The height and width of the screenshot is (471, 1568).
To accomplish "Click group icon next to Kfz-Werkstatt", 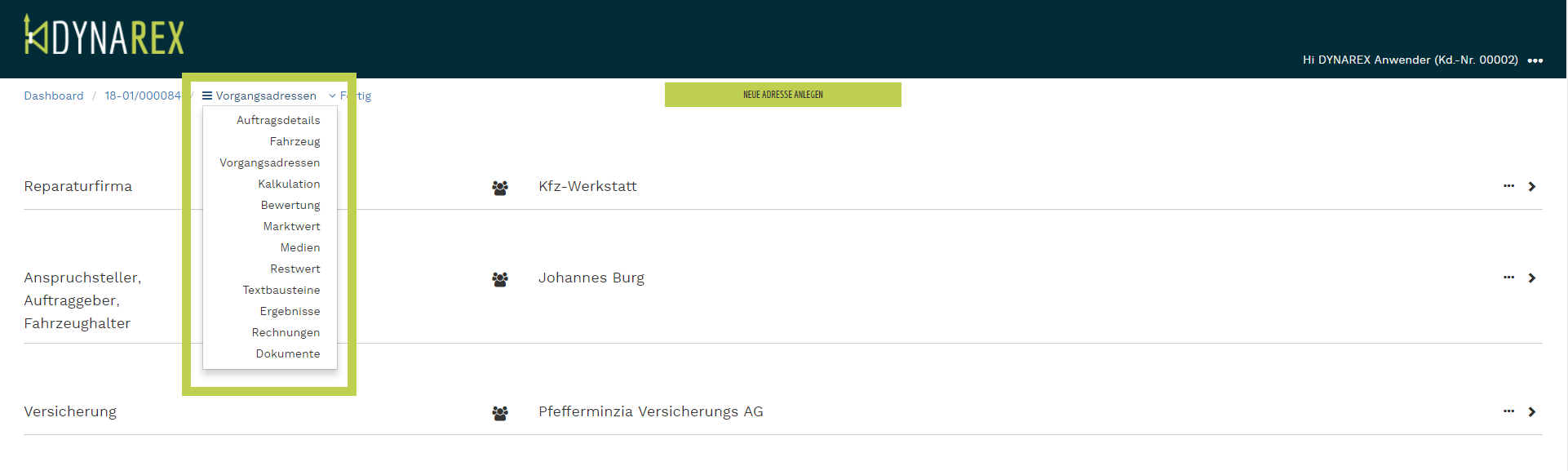I will tap(500, 188).
